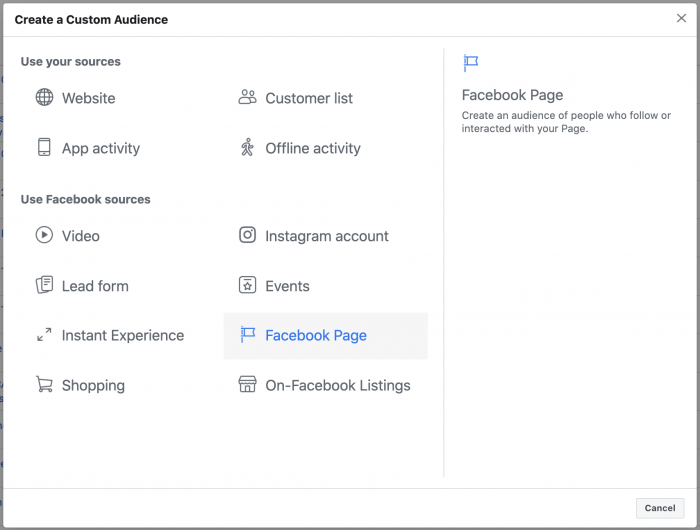
Task: Click the 'Use Facebook sources' heading
Action: 85,199
